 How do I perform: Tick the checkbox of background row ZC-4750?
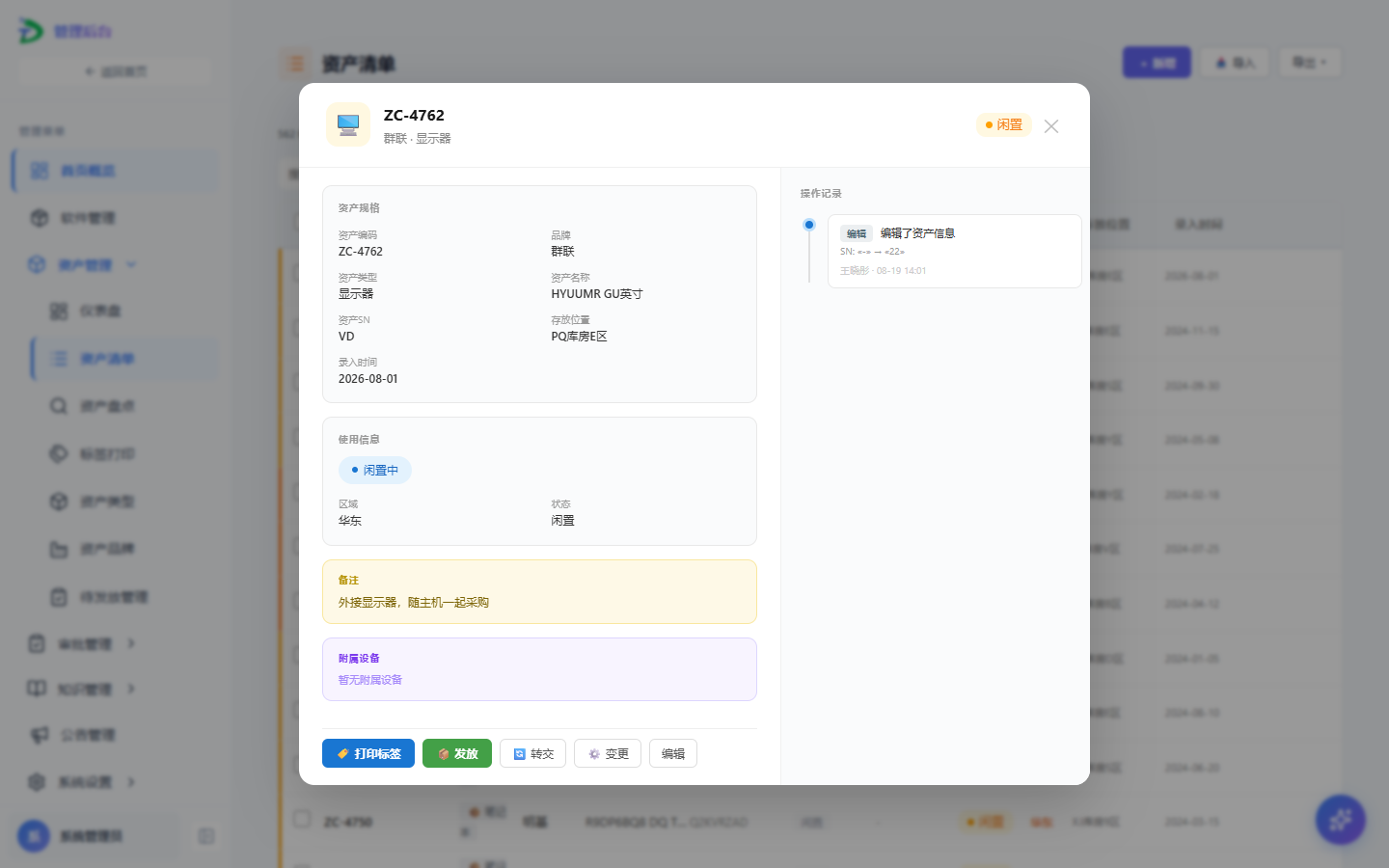[302, 819]
